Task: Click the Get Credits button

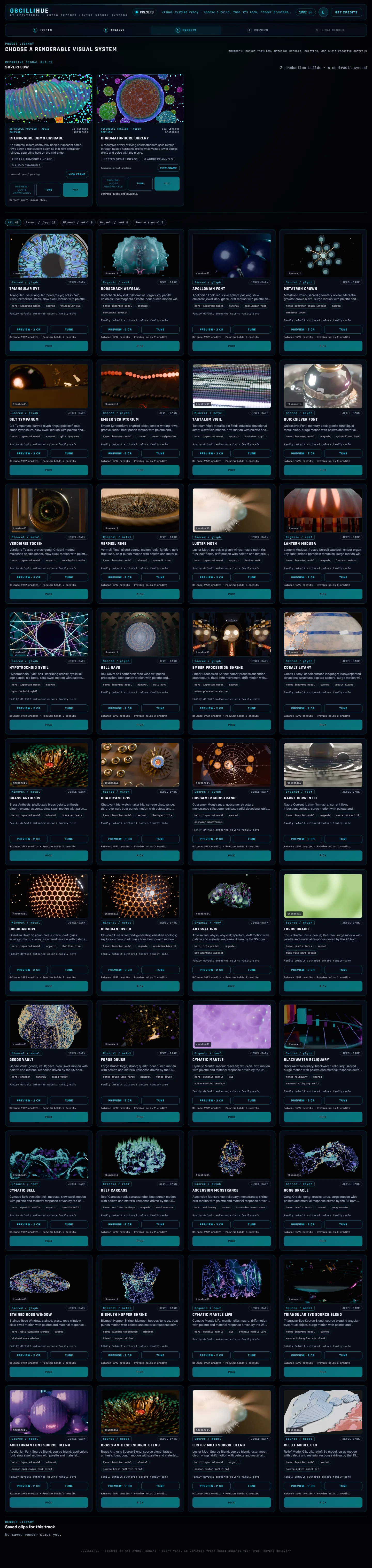Action: coord(346,12)
